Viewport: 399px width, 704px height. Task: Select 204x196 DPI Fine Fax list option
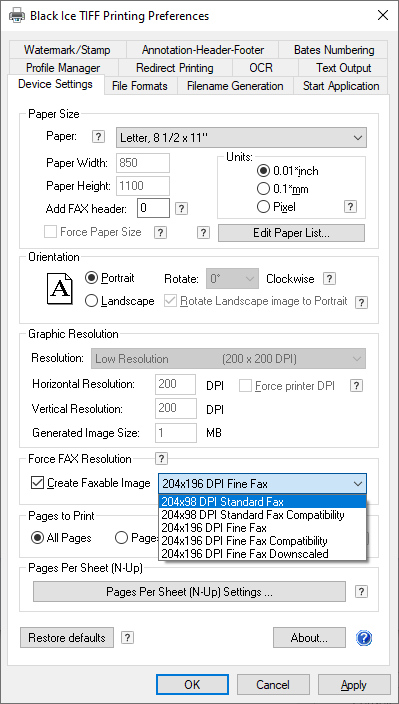263,528
